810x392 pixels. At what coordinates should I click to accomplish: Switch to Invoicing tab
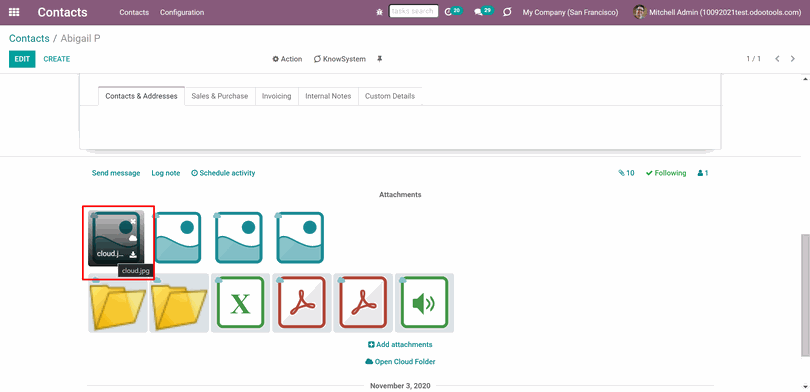(x=276, y=96)
